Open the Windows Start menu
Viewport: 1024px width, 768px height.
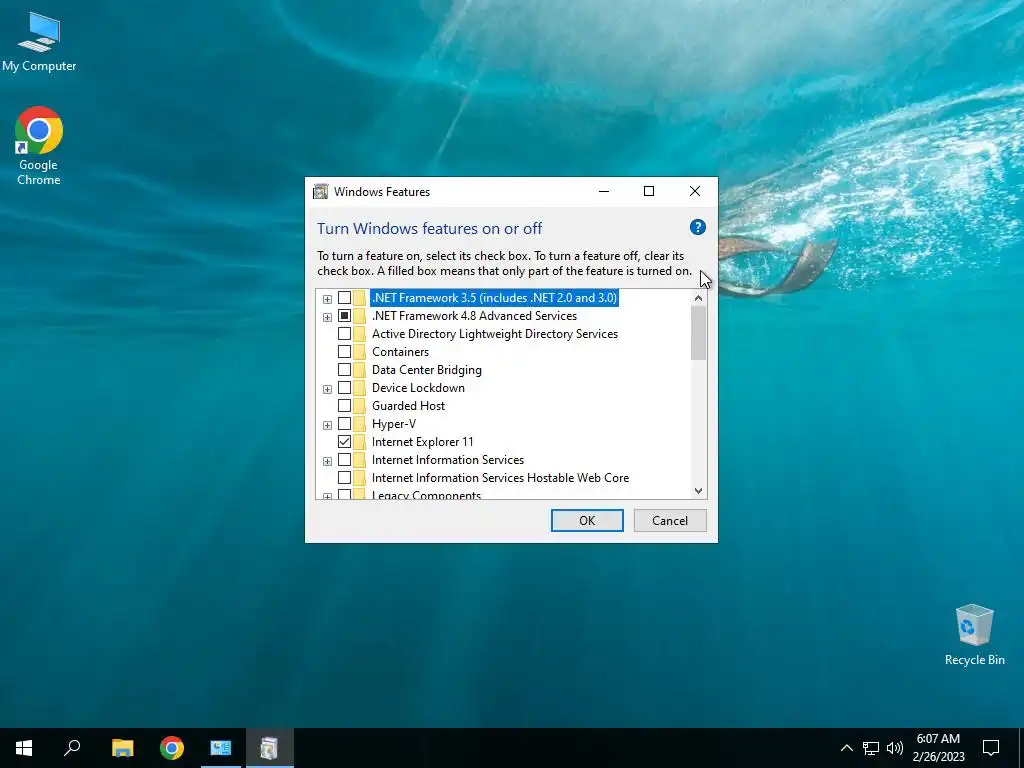pyautogui.click(x=24, y=748)
